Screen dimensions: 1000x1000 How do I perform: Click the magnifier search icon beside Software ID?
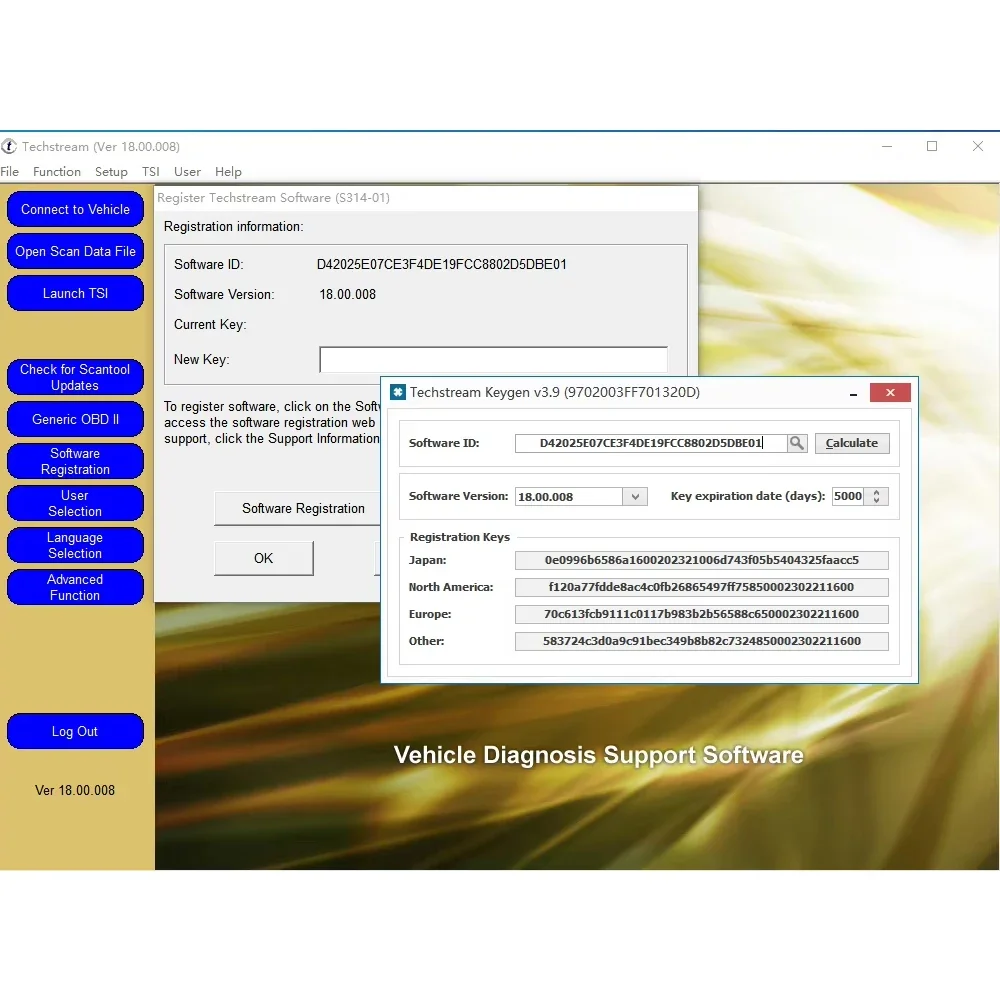pos(797,442)
